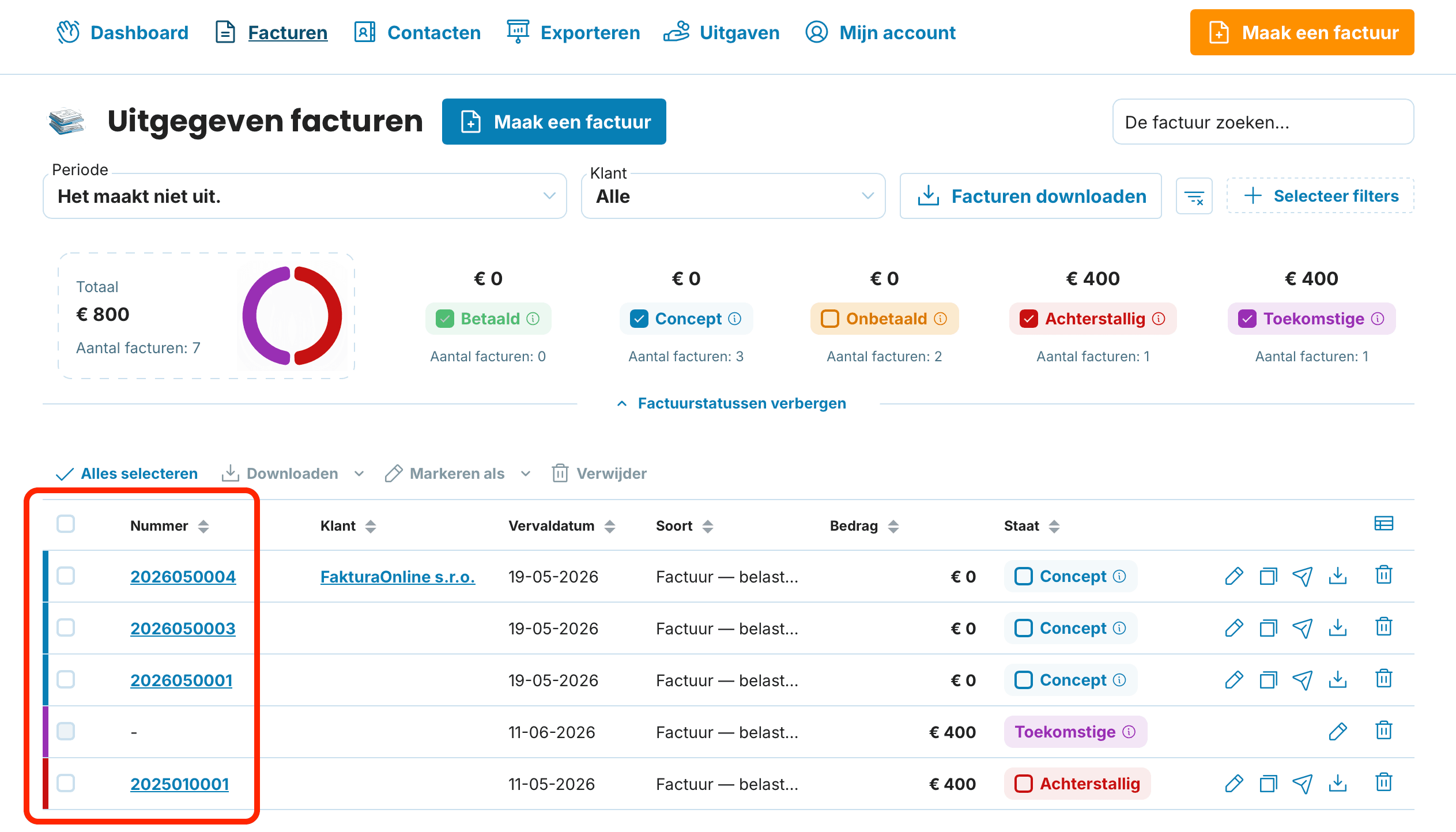Screen dimensions: 1456x832
Task: Click the invoice search field
Action: click(1263, 122)
